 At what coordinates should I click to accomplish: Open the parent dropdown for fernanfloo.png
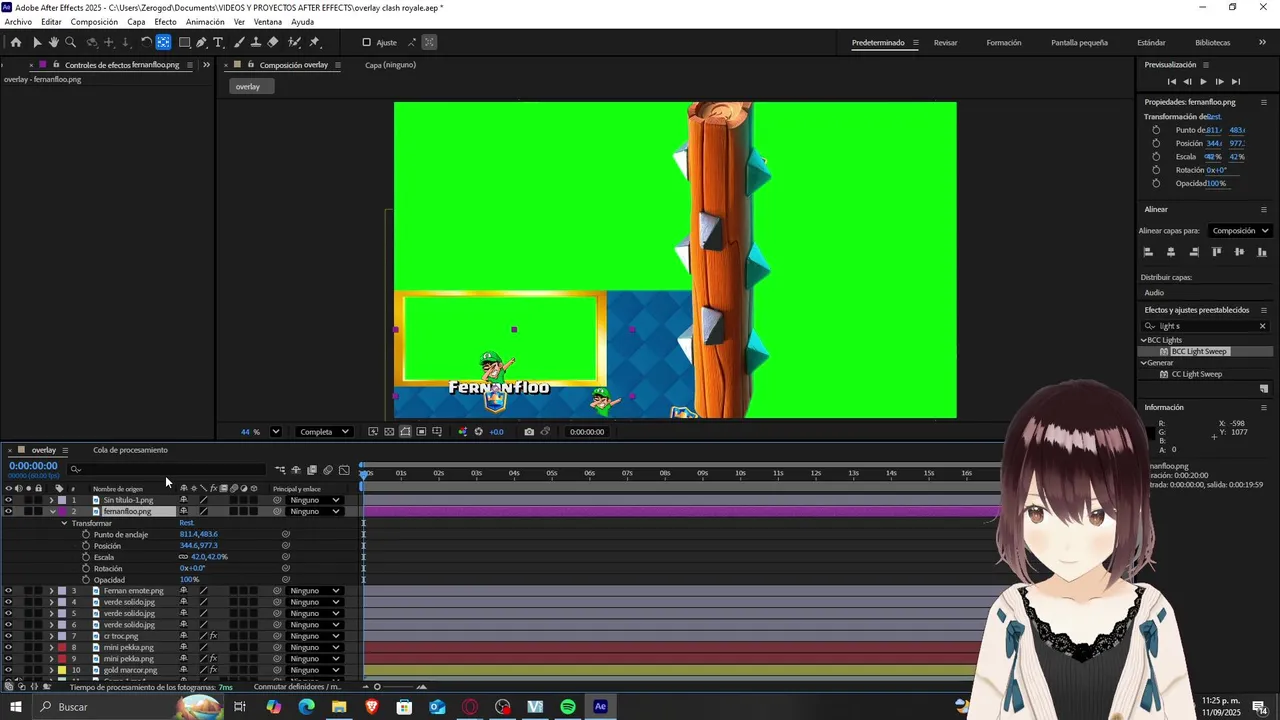315,511
